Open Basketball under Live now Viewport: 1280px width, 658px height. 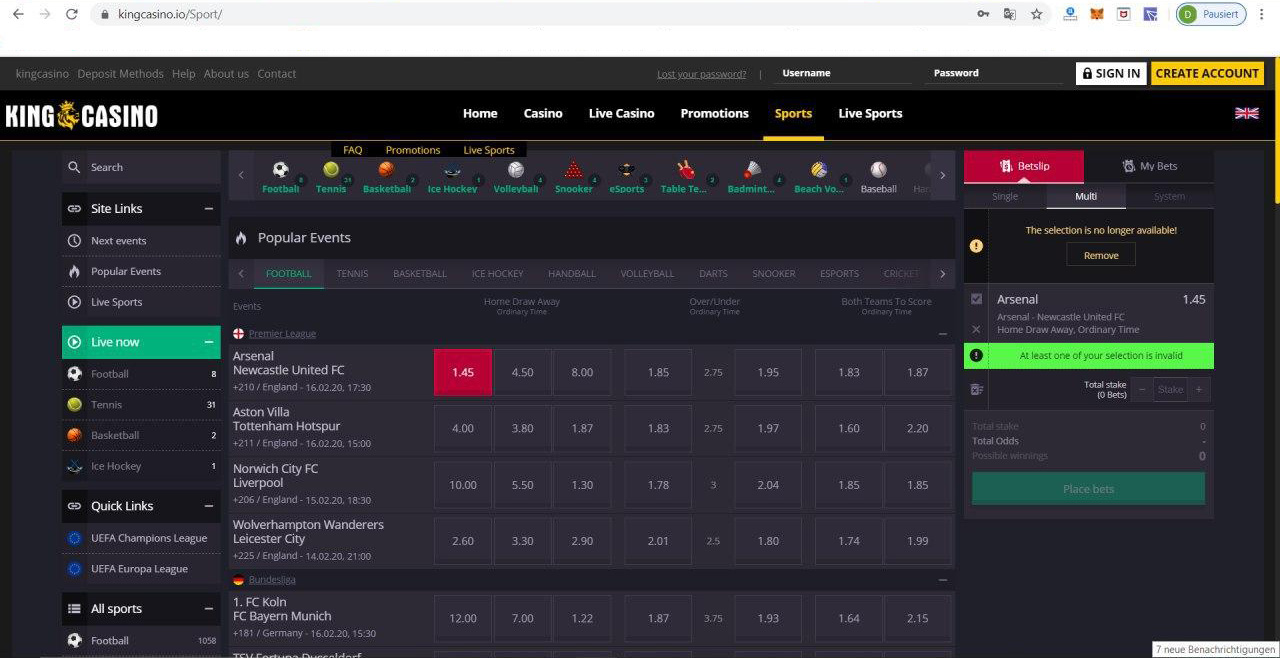pyautogui.click(x=141, y=435)
